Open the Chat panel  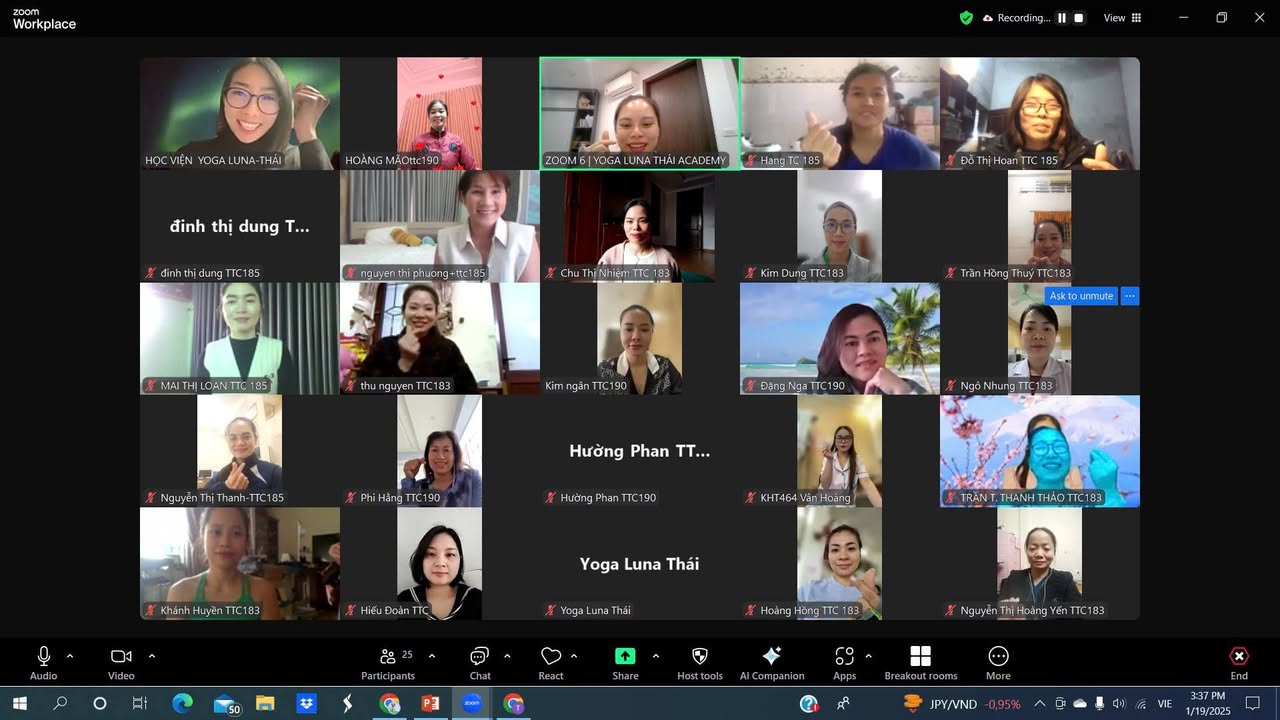click(x=480, y=663)
